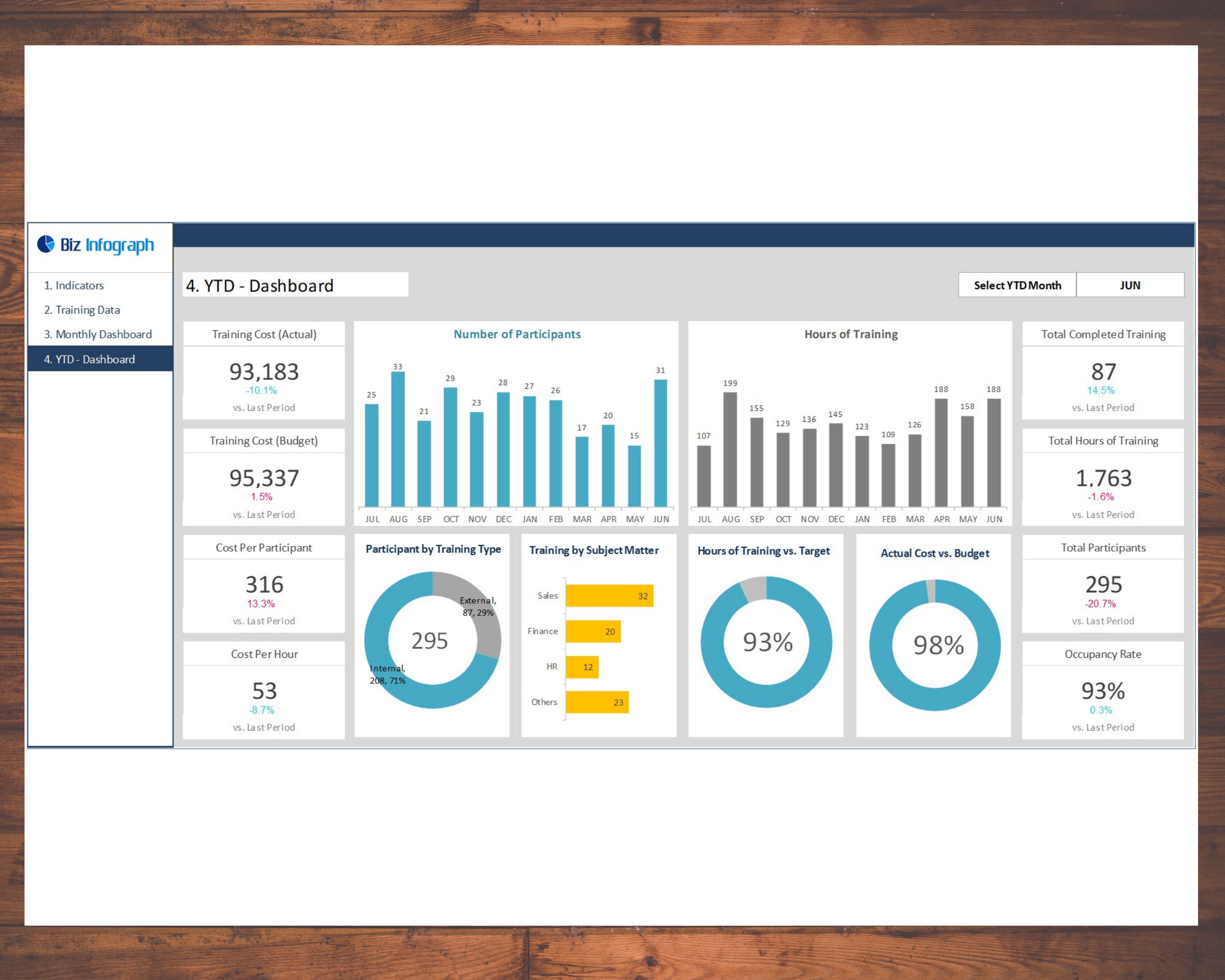Select the Indicators page in sidebar
The height and width of the screenshot is (980, 1225).
click(x=74, y=285)
